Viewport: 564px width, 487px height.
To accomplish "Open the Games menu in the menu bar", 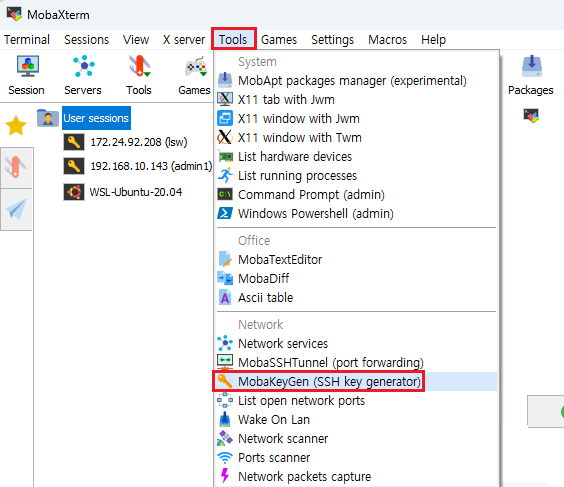I will pyautogui.click(x=279, y=40).
